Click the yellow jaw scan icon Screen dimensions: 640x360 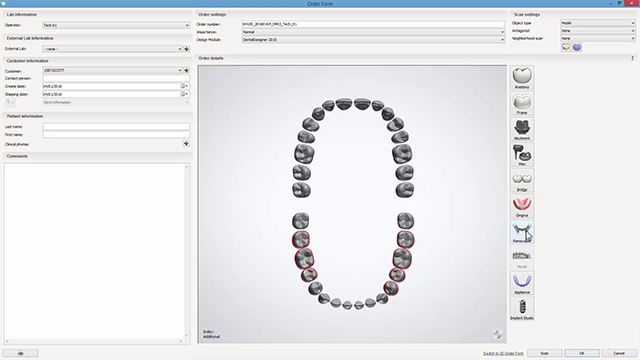pos(566,47)
